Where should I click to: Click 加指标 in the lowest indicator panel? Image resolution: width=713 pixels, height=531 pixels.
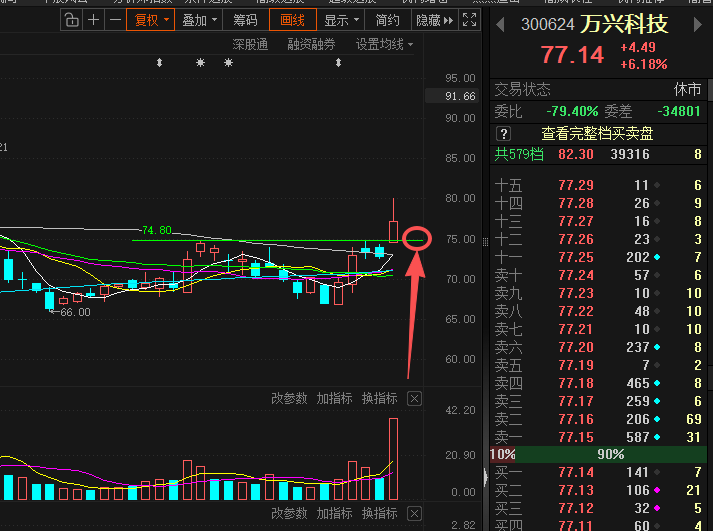[334, 514]
